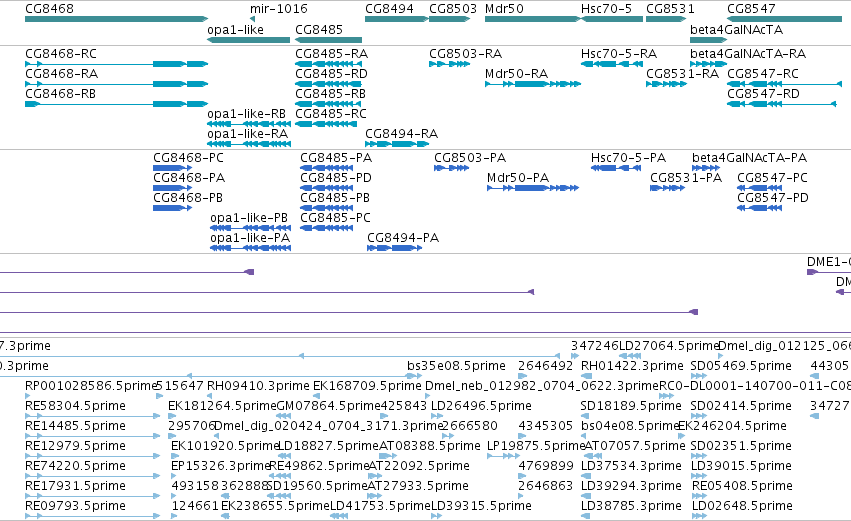
Task: Select protein CG8485-PD
Action: pos(327,188)
